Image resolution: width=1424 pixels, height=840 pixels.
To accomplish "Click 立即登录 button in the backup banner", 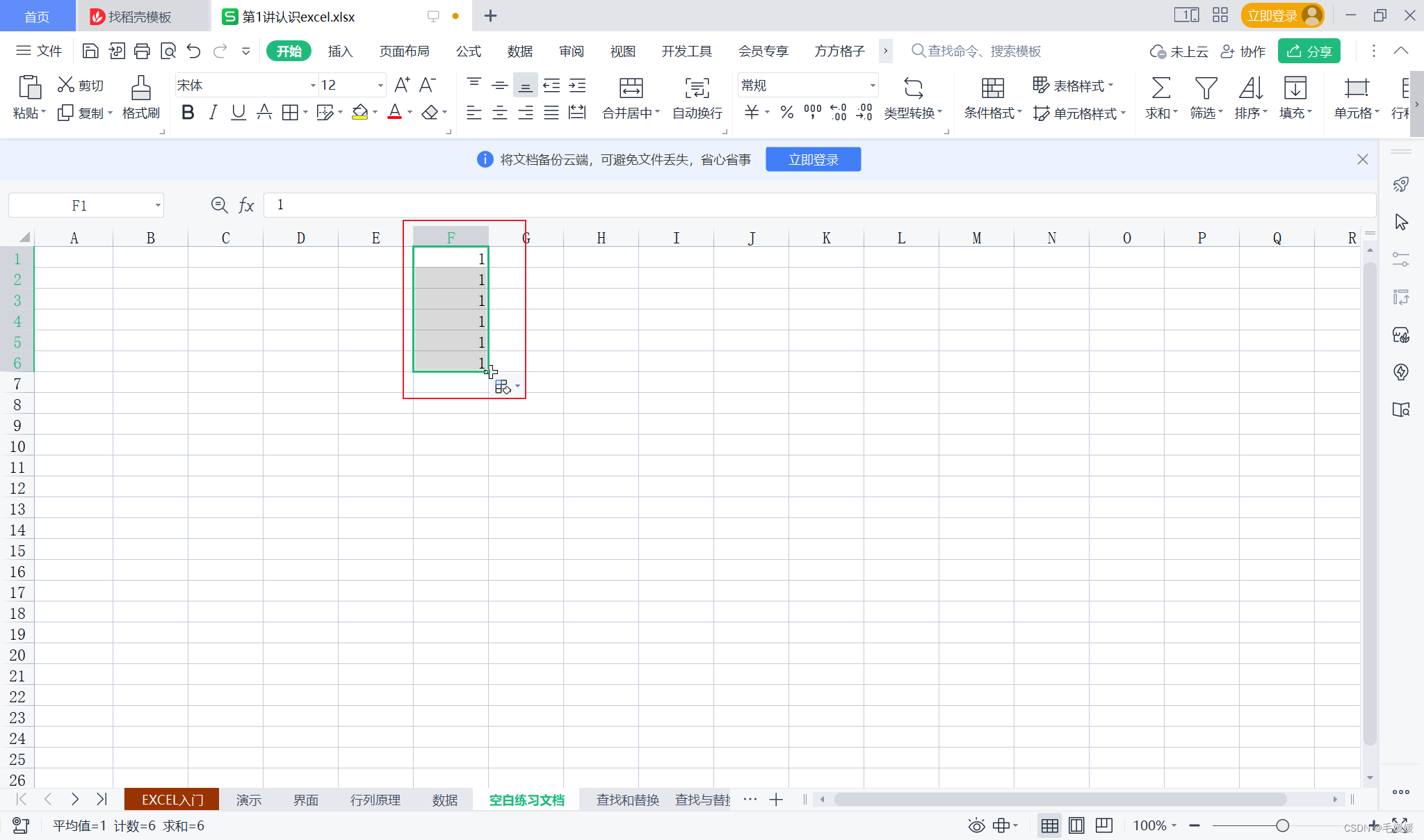I will tap(814, 159).
